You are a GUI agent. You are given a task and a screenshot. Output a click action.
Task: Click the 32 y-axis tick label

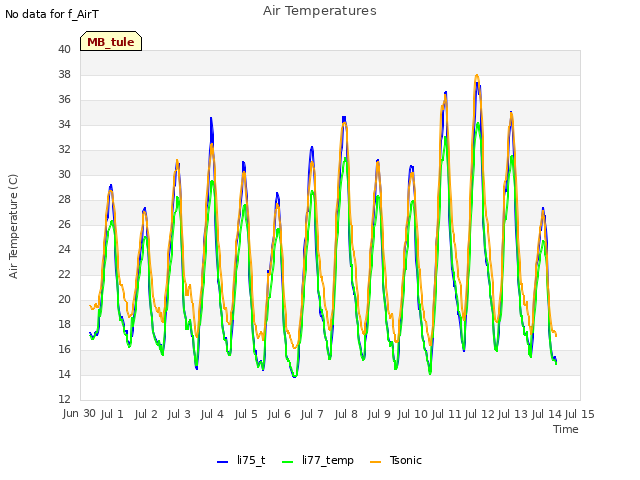[64, 149]
